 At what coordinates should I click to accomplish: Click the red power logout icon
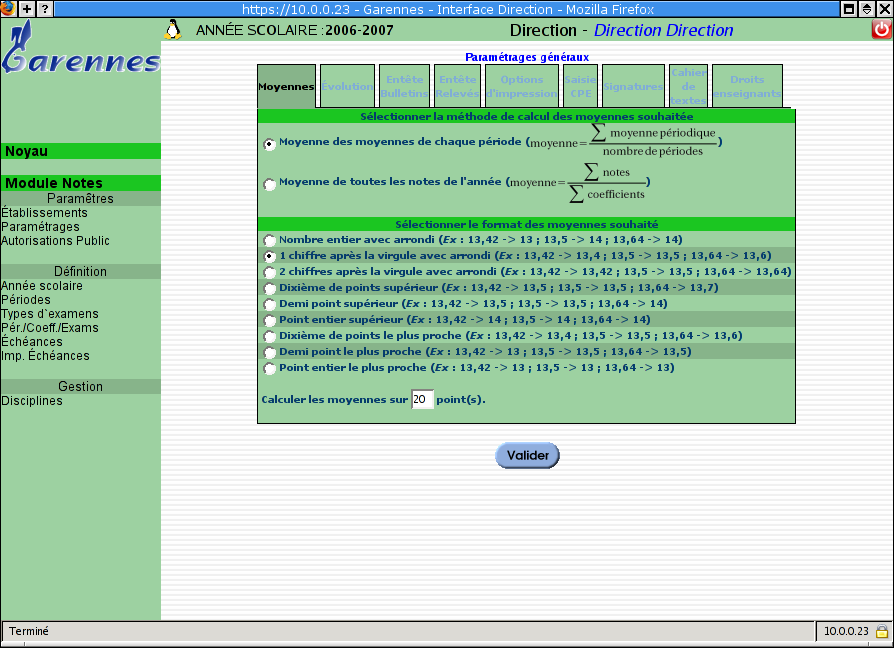pyautogui.click(x=881, y=30)
